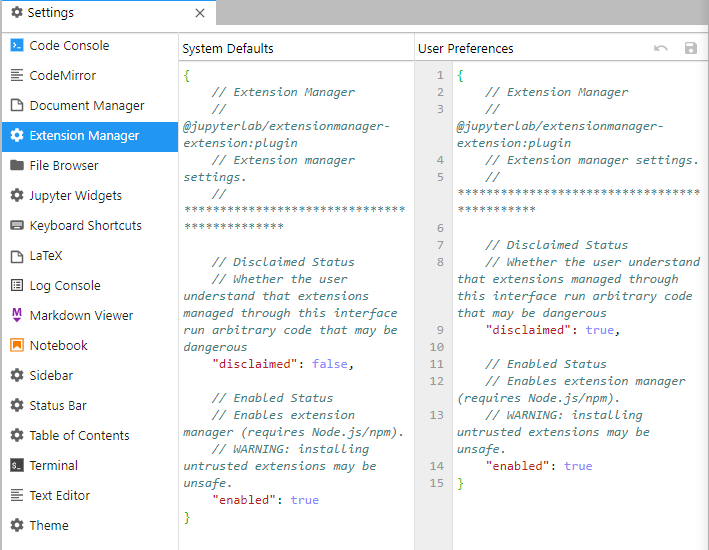Click "// Enabled Status" in System Defaults
The width and height of the screenshot is (709, 550).
(x=272, y=398)
